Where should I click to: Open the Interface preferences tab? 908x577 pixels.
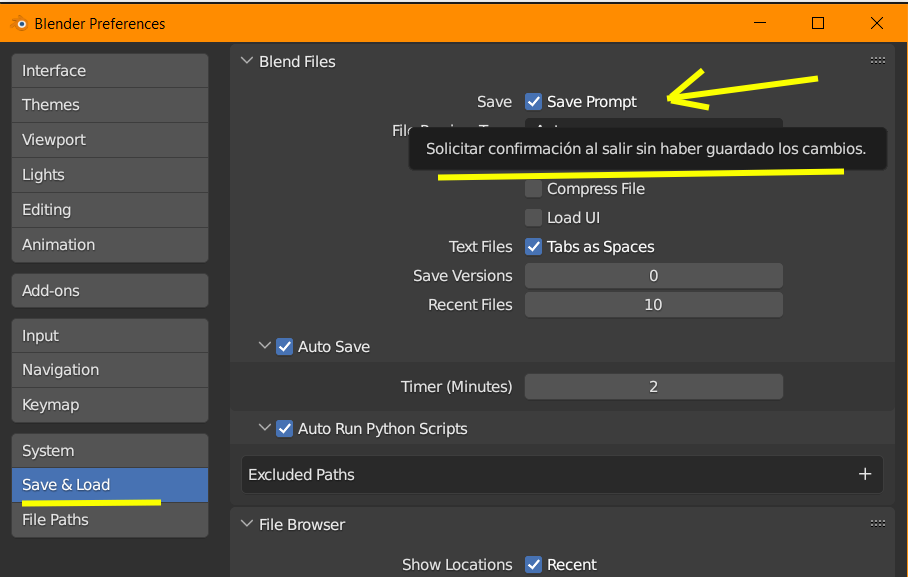coord(109,71)
